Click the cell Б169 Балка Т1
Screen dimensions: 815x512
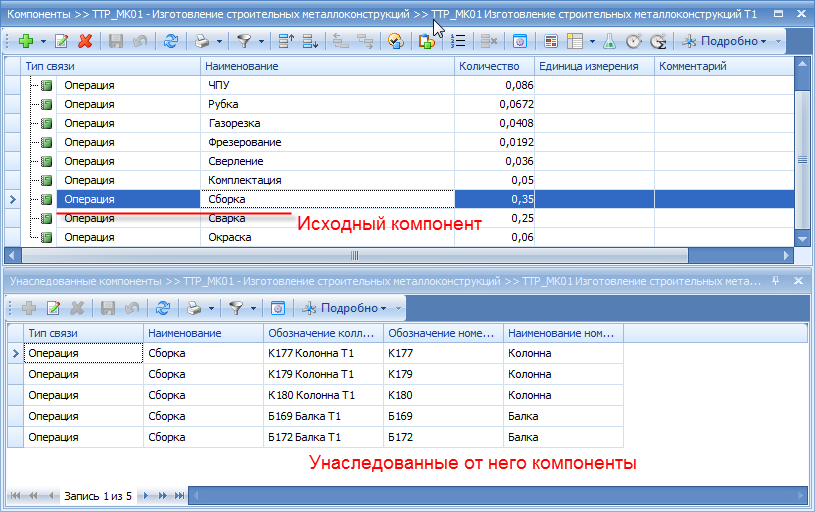pos(323,416)
